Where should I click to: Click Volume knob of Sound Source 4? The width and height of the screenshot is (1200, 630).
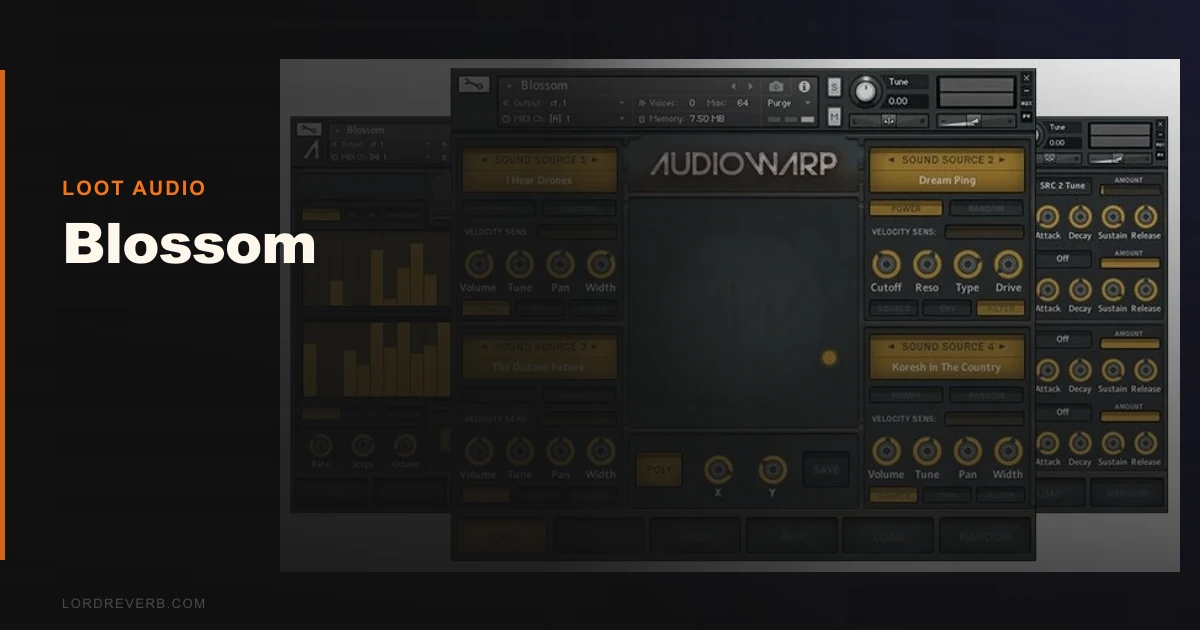885,451
